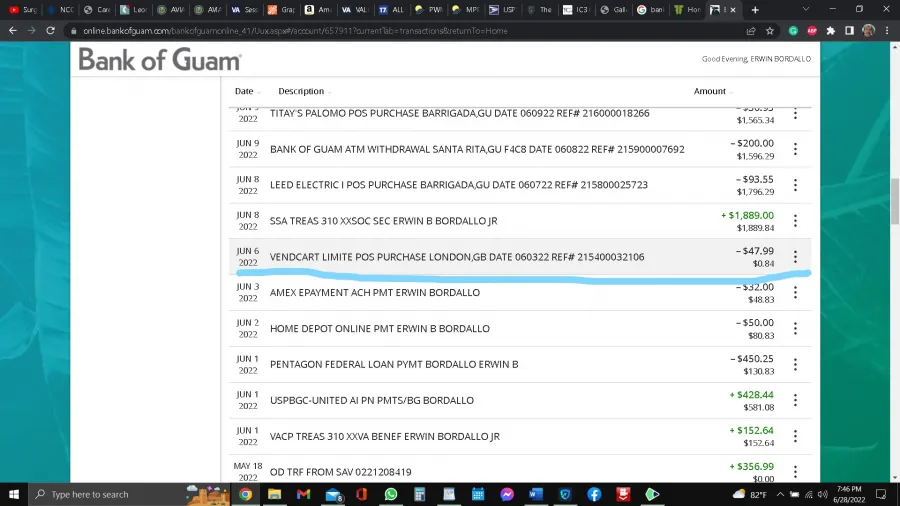The width and height of the screenshot is (900, 506).
Task: Click the Windows taskbar search box
Action: pyautogui.click(x=129, y=494)
